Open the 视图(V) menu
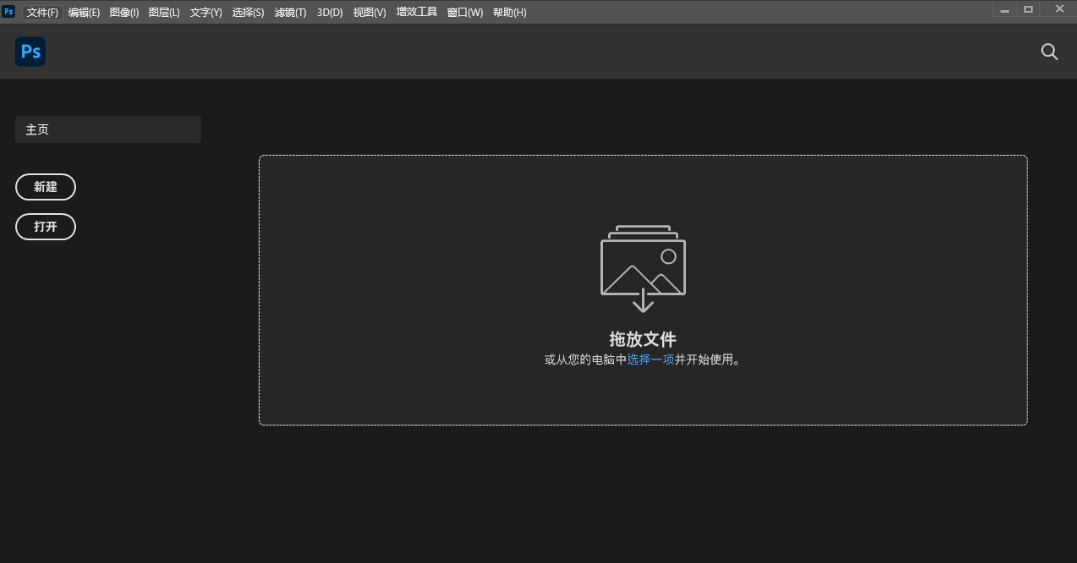This screenshot has height=563, width=1077. coord(370,12)
